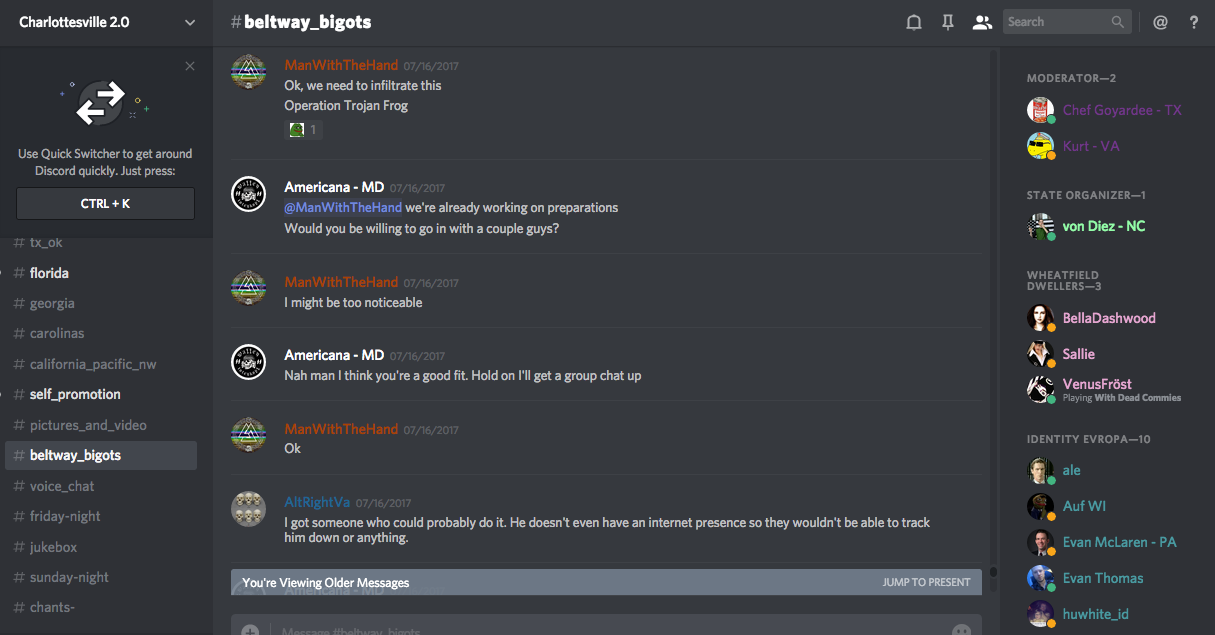Image resolution: width=1215 pixels, height=635 pixels.
Task: Click the chat message scrollbar
Action: point(993,300)
